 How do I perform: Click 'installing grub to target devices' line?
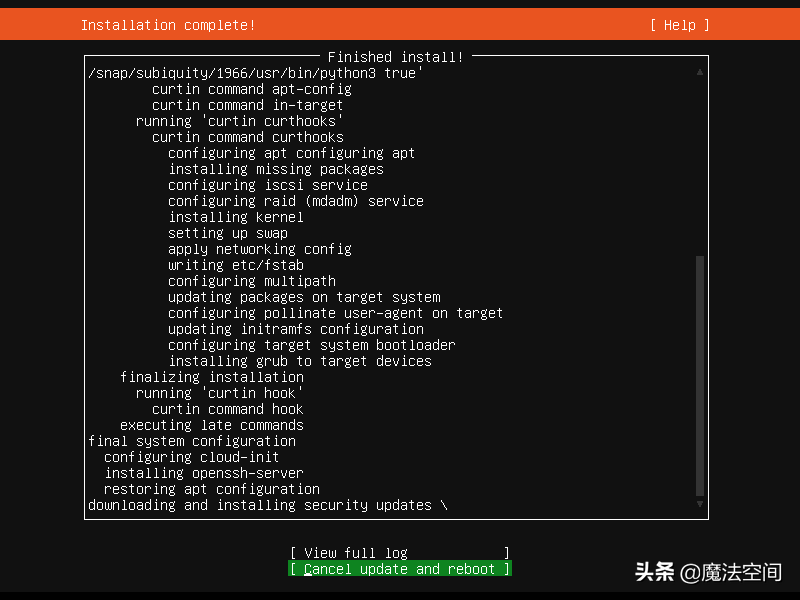point(300,361)
